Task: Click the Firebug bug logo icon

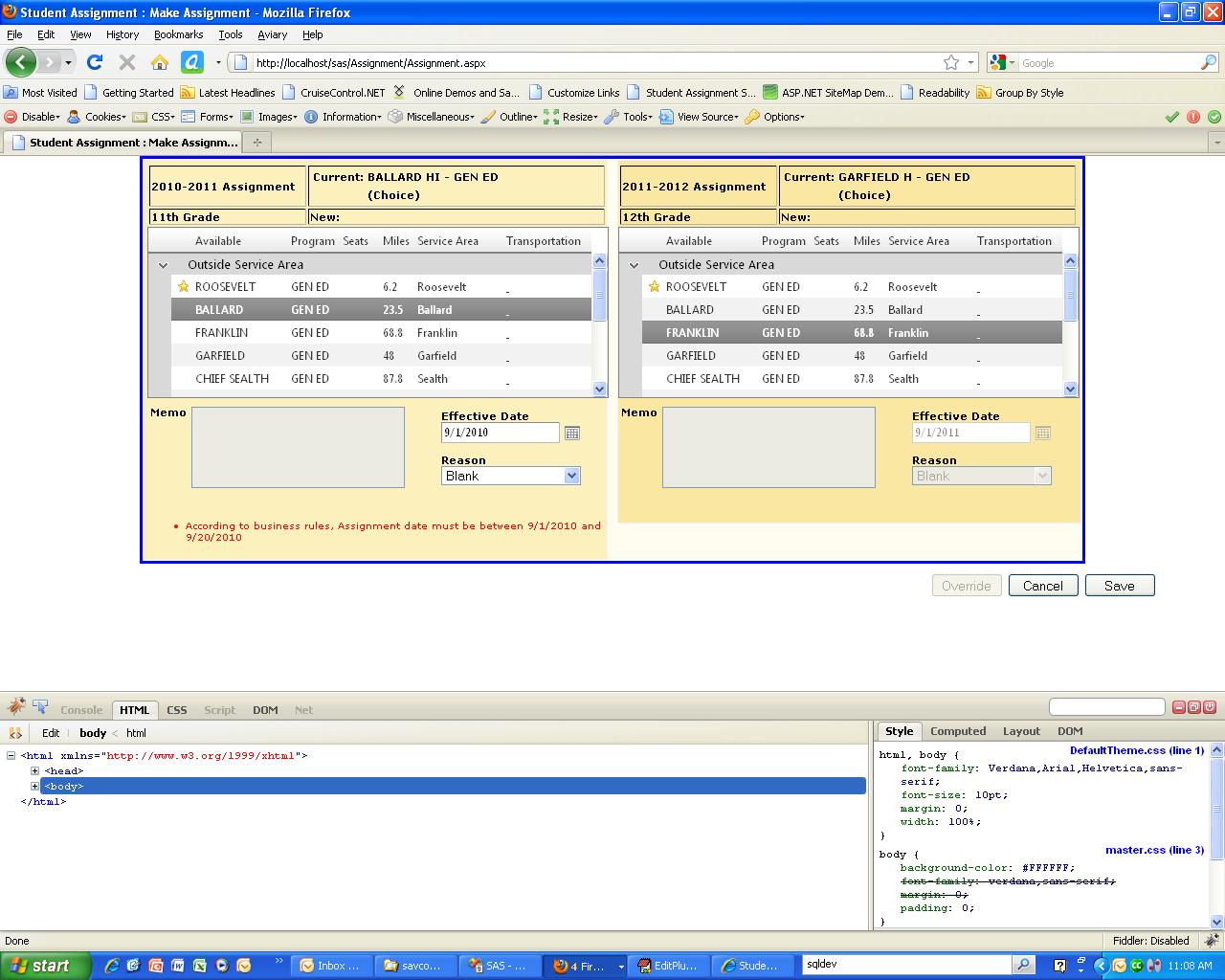Action: [x=15, y=707]
